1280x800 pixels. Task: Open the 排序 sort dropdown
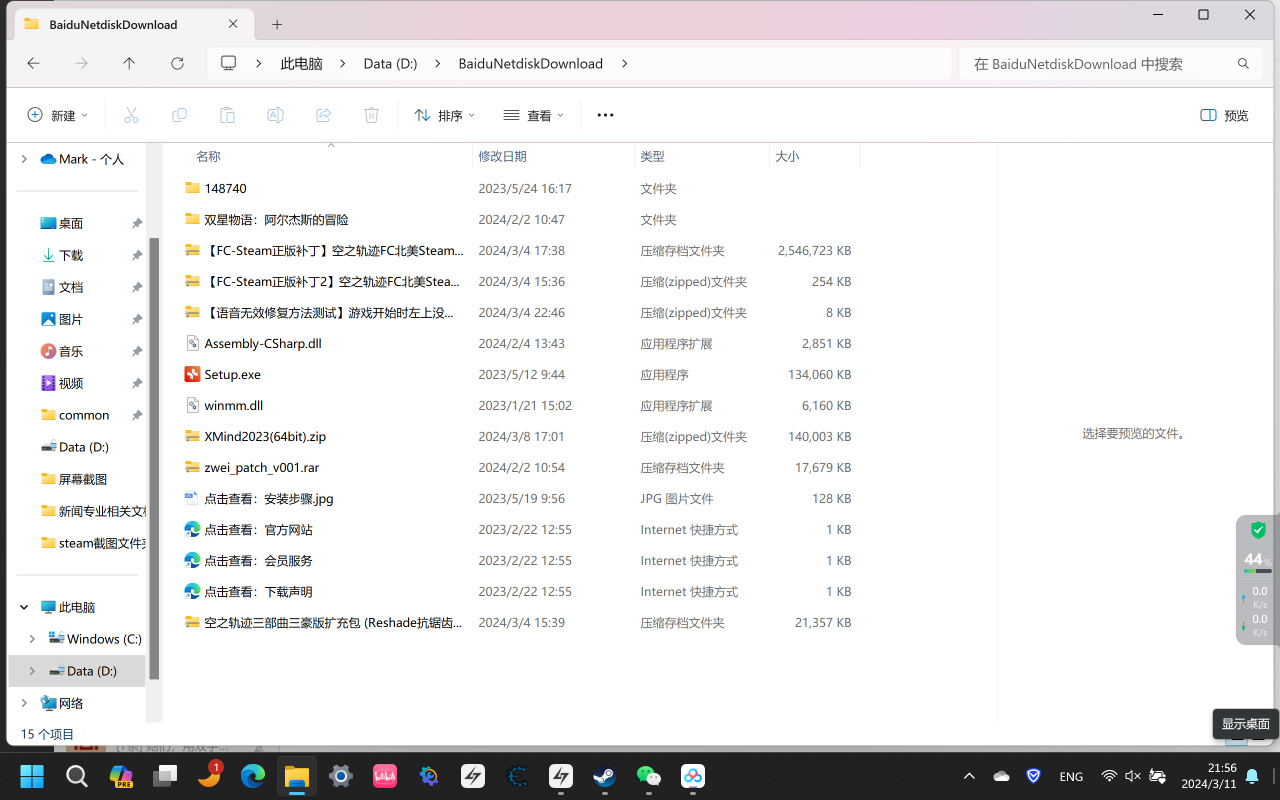pos(444,115)
